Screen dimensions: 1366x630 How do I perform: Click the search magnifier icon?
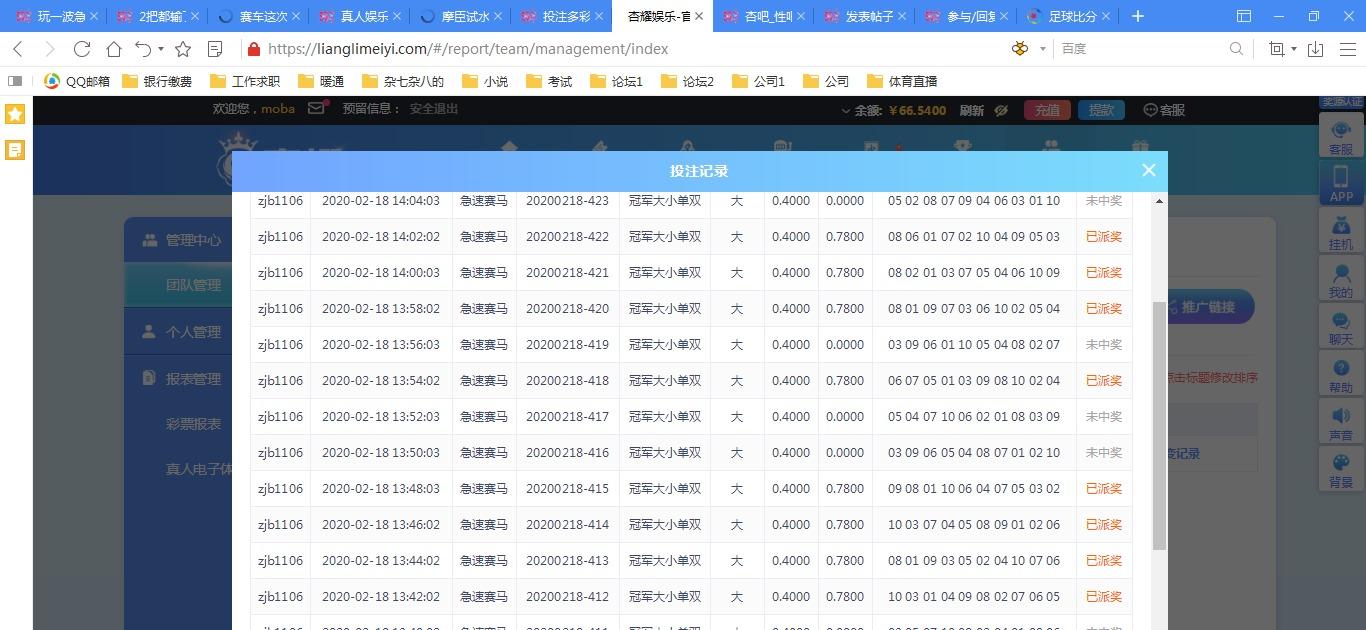point(1236,49)
